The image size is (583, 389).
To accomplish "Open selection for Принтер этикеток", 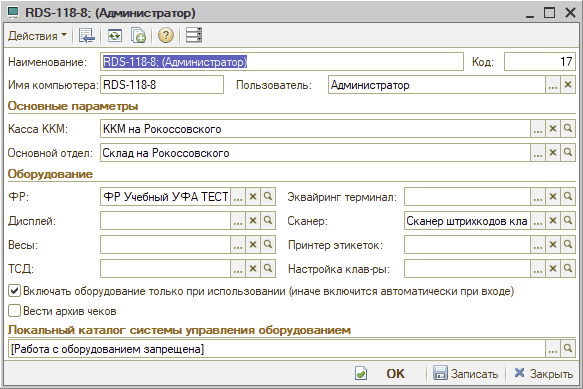I will point(538,245).
